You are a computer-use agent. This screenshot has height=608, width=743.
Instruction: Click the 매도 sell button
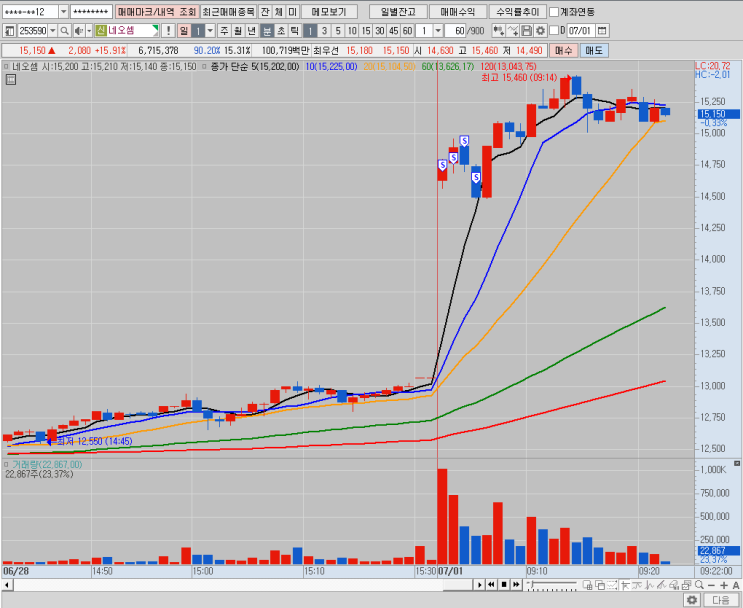594,50
